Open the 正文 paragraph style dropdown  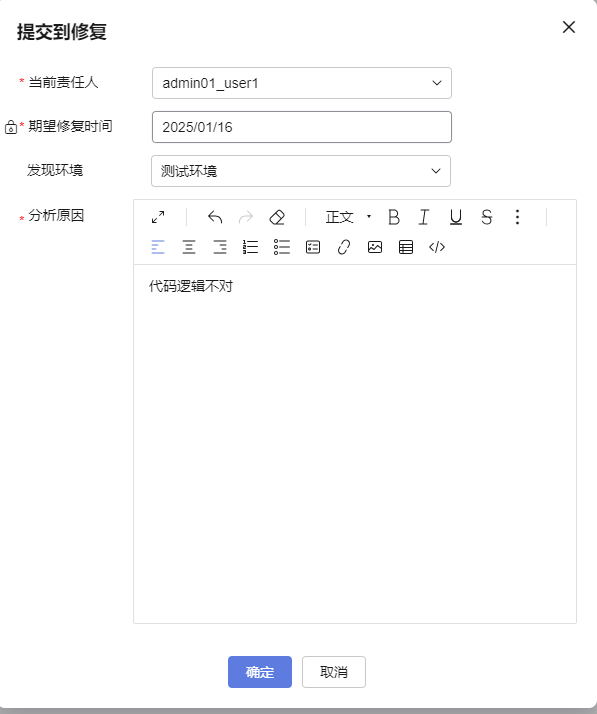point(348,217)
